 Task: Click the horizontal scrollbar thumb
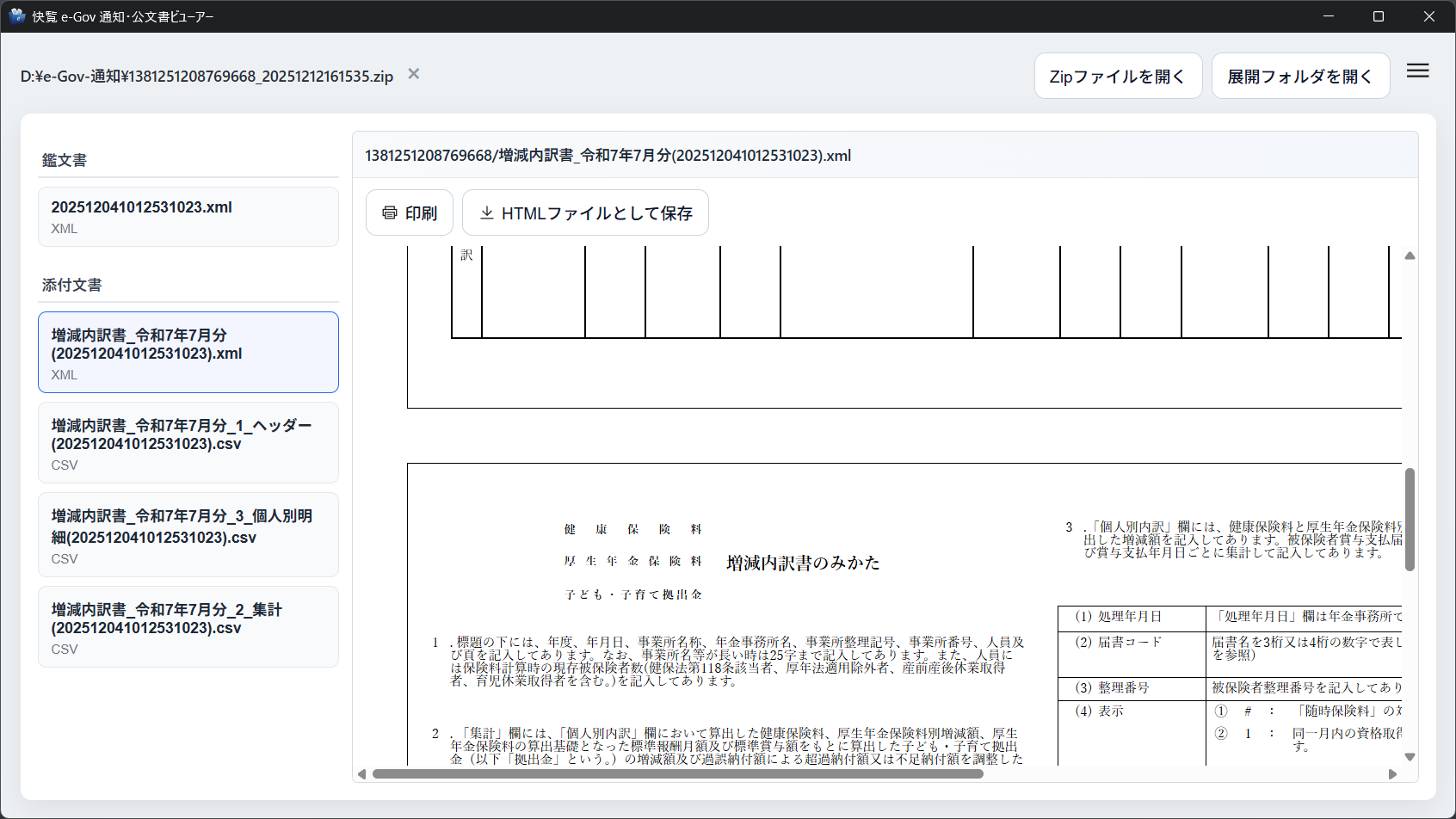click(x=677, y=774)
